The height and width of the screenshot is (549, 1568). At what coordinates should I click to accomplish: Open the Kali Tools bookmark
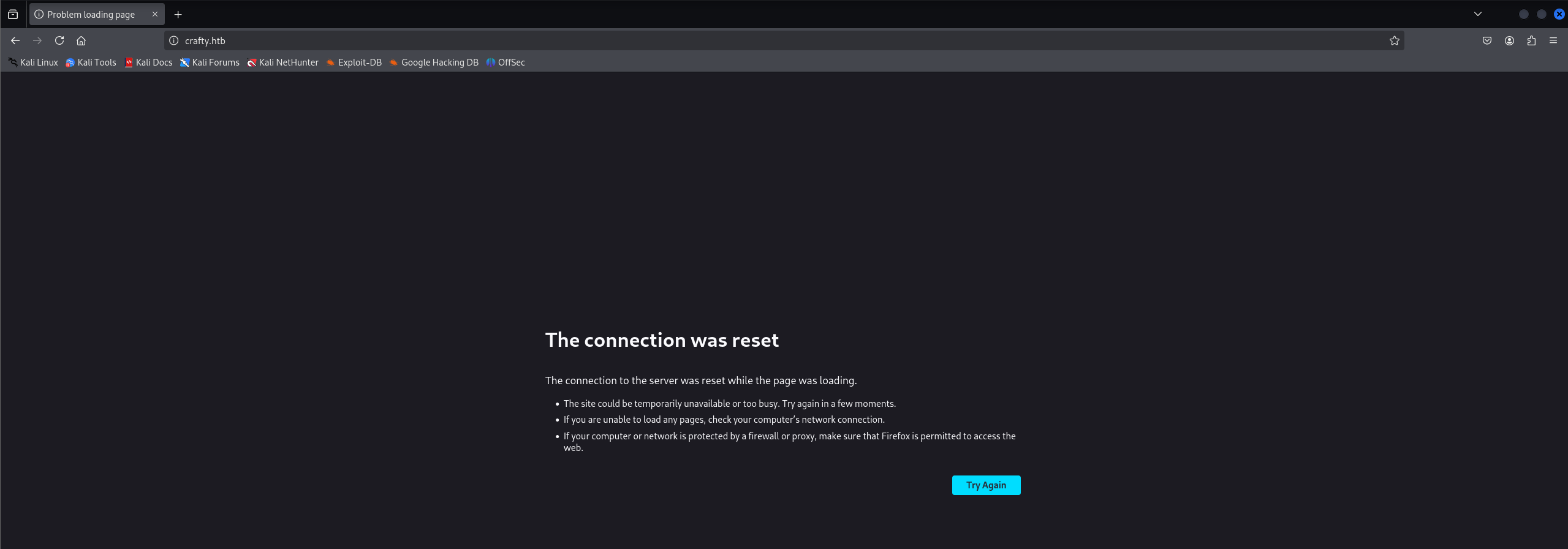(x=91, y=62)
